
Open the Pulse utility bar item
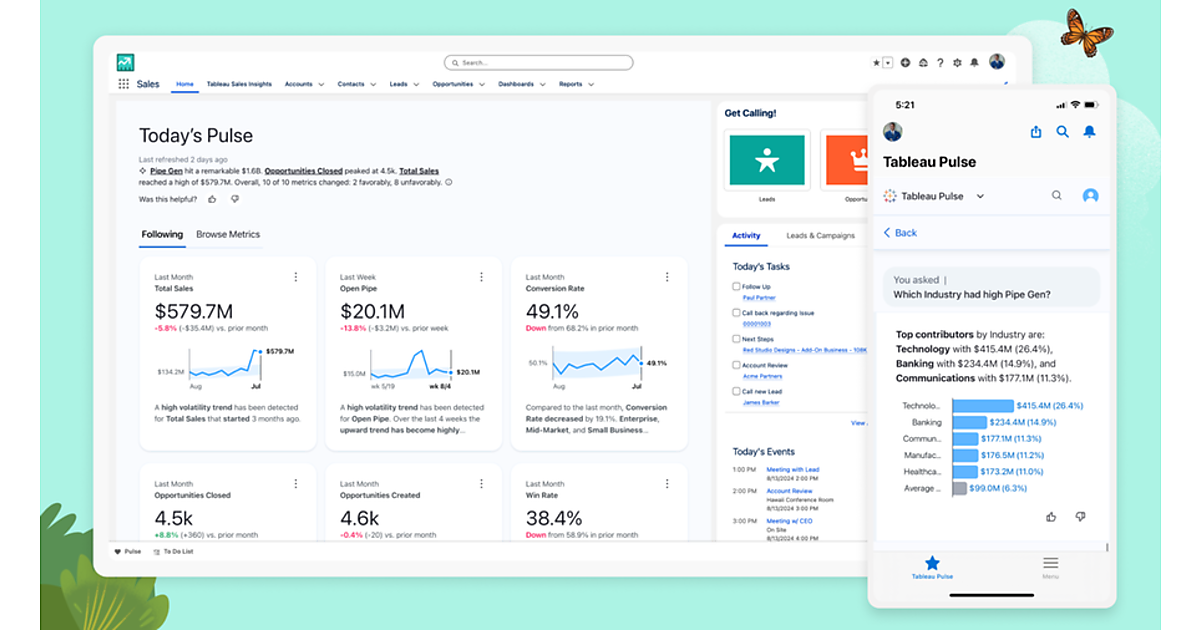click(127, 551)
